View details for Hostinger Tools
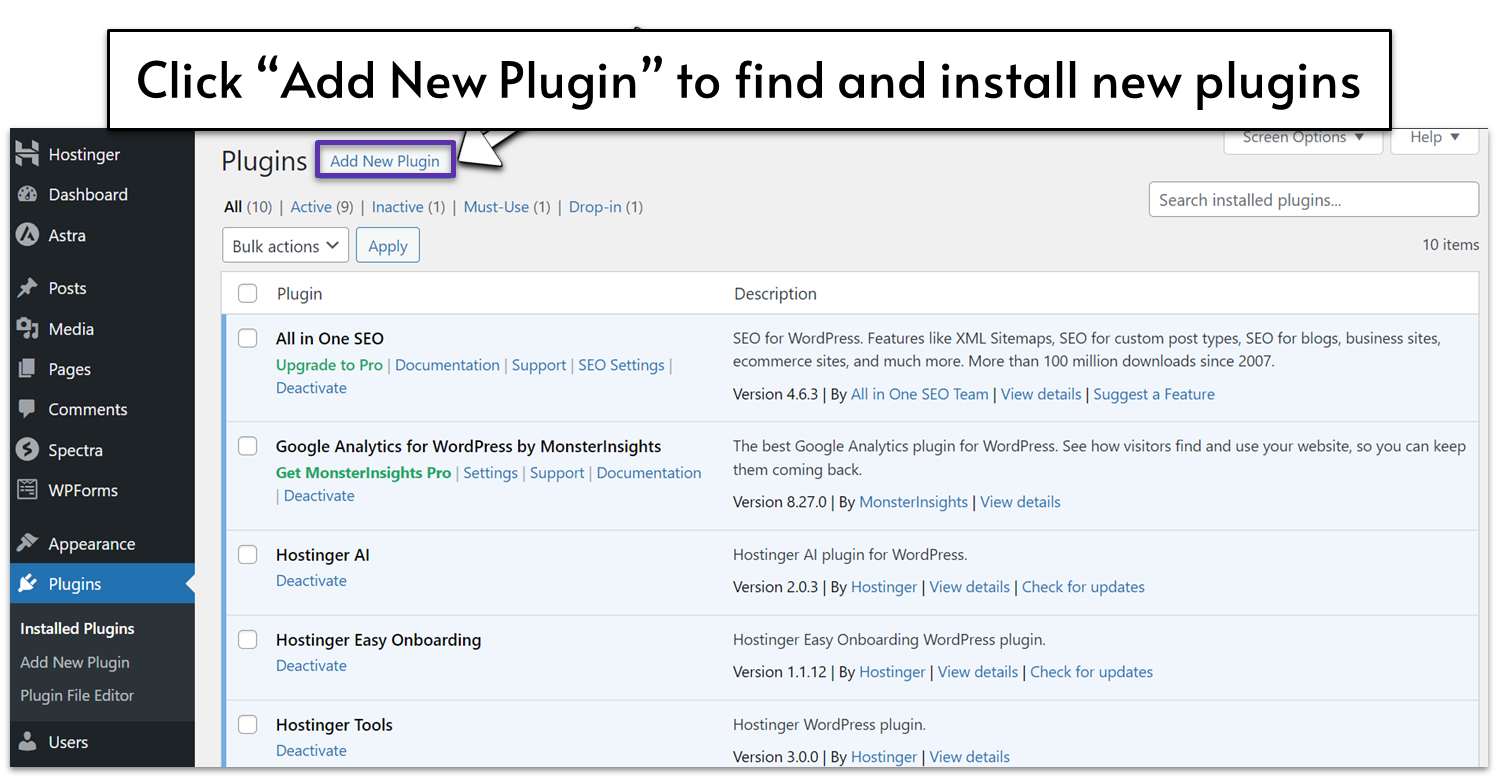1498x780 pixels. click(970, 757)
